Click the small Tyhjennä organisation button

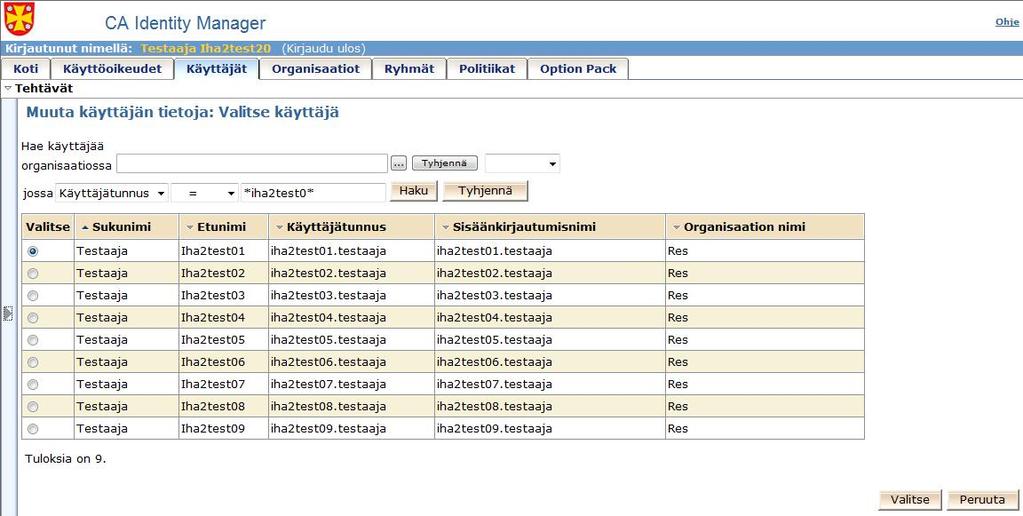click(444, 163)
